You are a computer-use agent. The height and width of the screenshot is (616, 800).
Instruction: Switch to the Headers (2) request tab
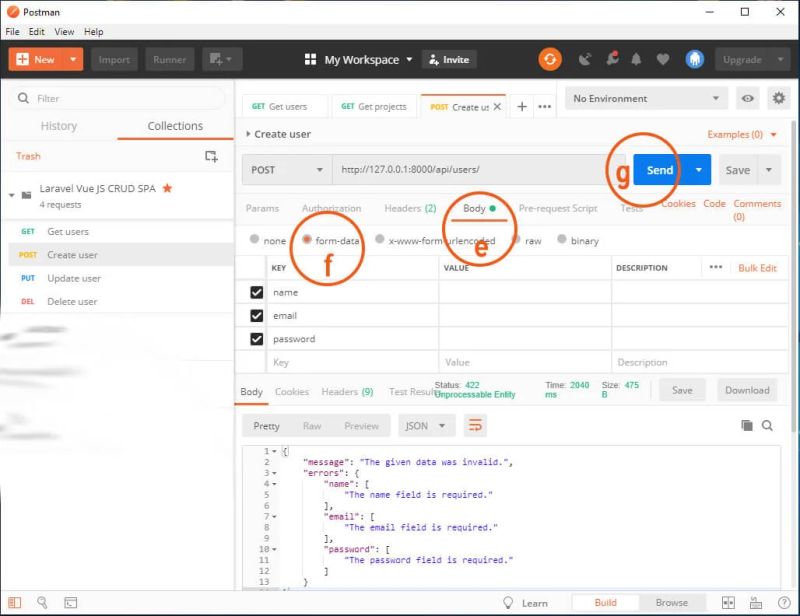click(x=410, y=208)
